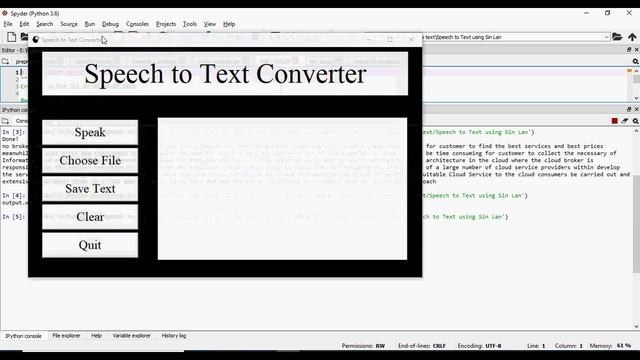Close the IPython console pane
This screenshot has width=640, height=360.
point(636,109)
